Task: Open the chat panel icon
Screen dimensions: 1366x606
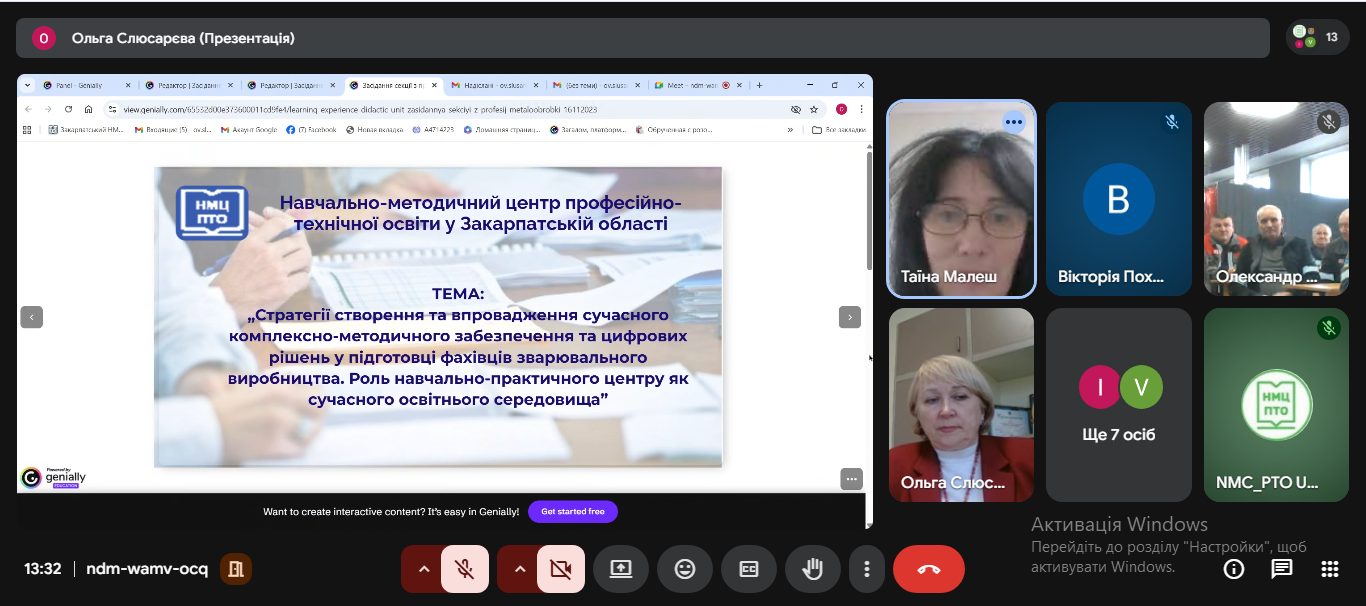Action: (x=1281, y=569)
